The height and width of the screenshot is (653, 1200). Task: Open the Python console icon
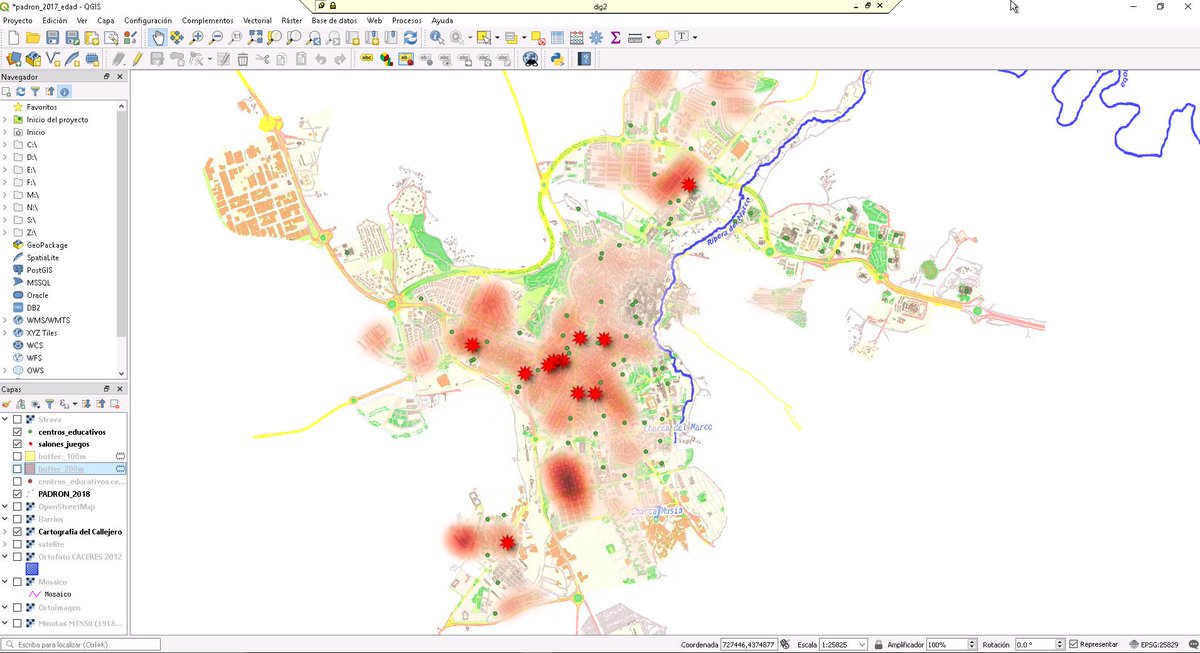(559, 59)
